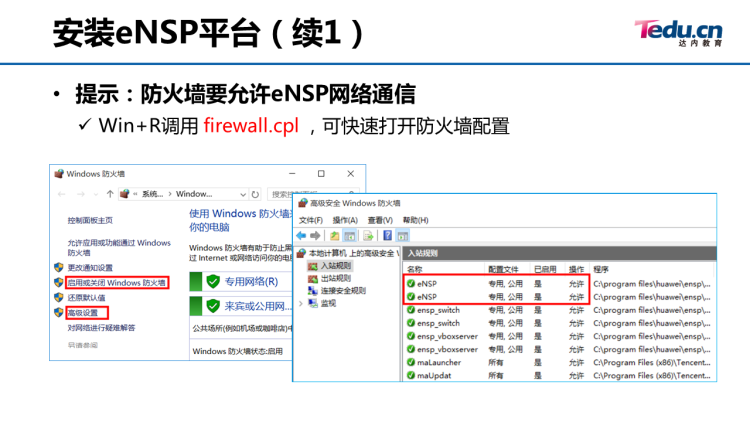Click the refresh icon beside the address bar
This screenshot has height=422, width=750.
coord(255,194)
